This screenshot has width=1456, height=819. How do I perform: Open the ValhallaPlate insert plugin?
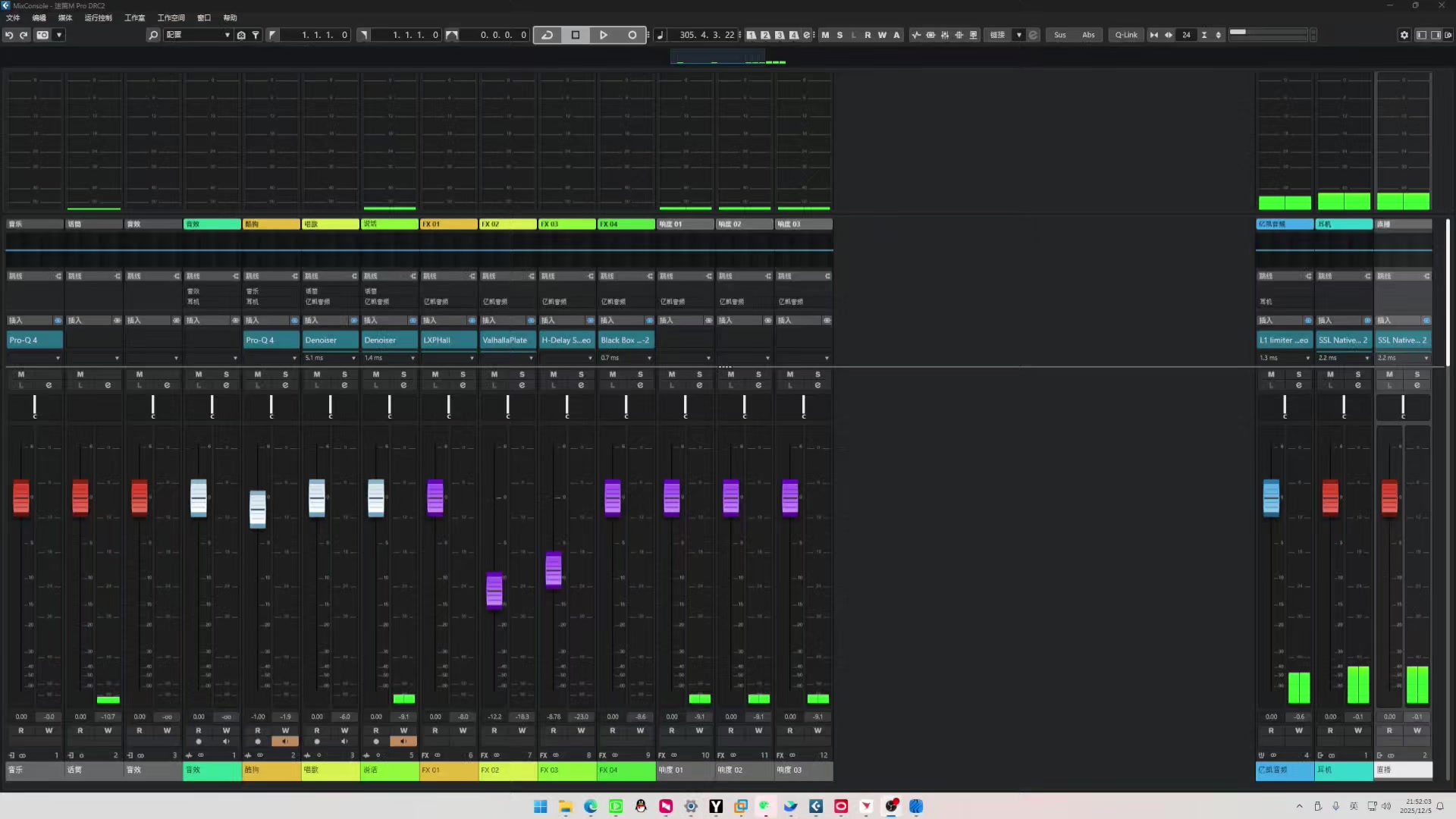click(x=504, y=340)
